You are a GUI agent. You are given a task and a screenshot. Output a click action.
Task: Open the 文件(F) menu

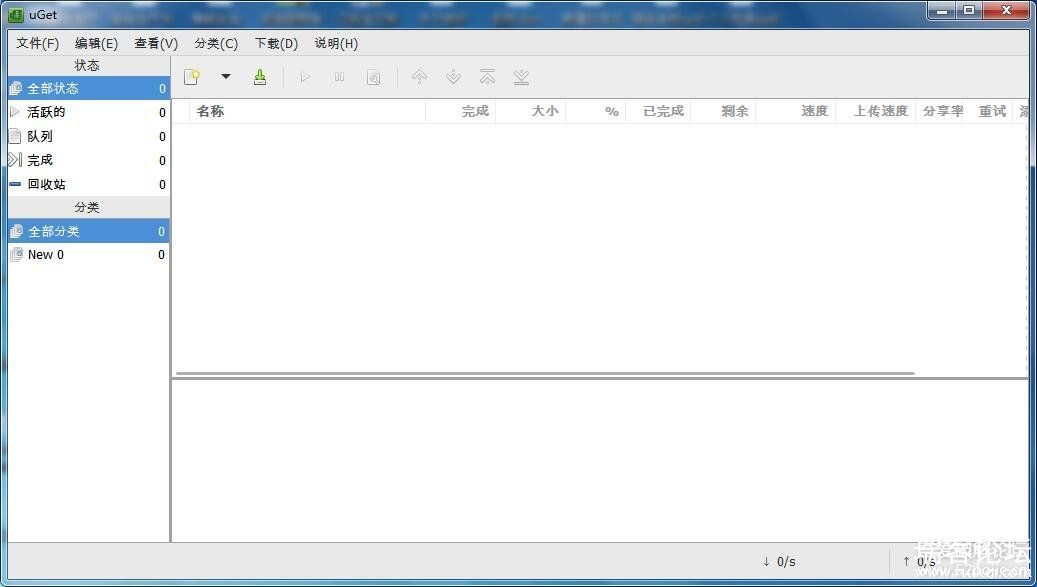point(38,44)
